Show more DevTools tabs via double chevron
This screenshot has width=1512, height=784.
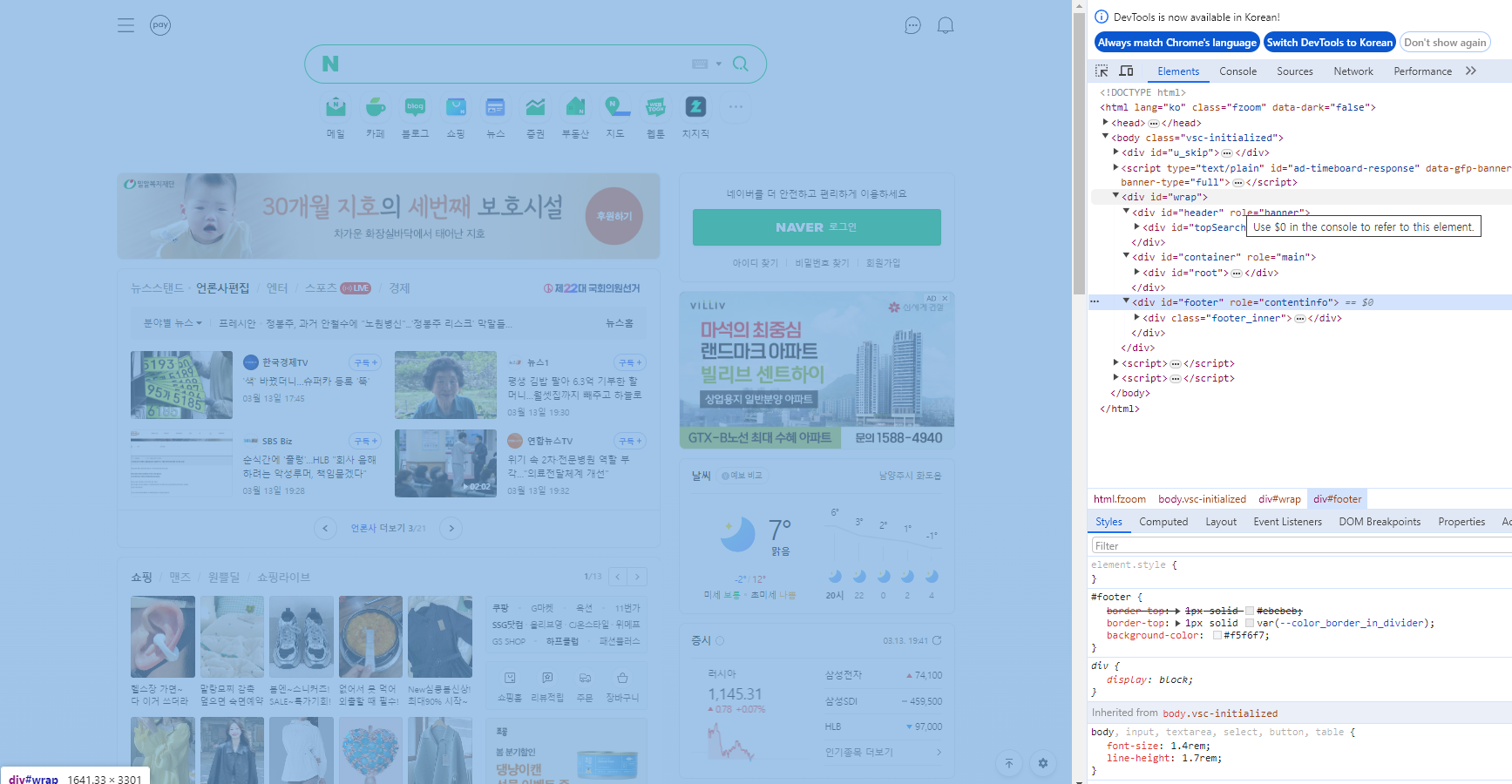pos(1471,71)
